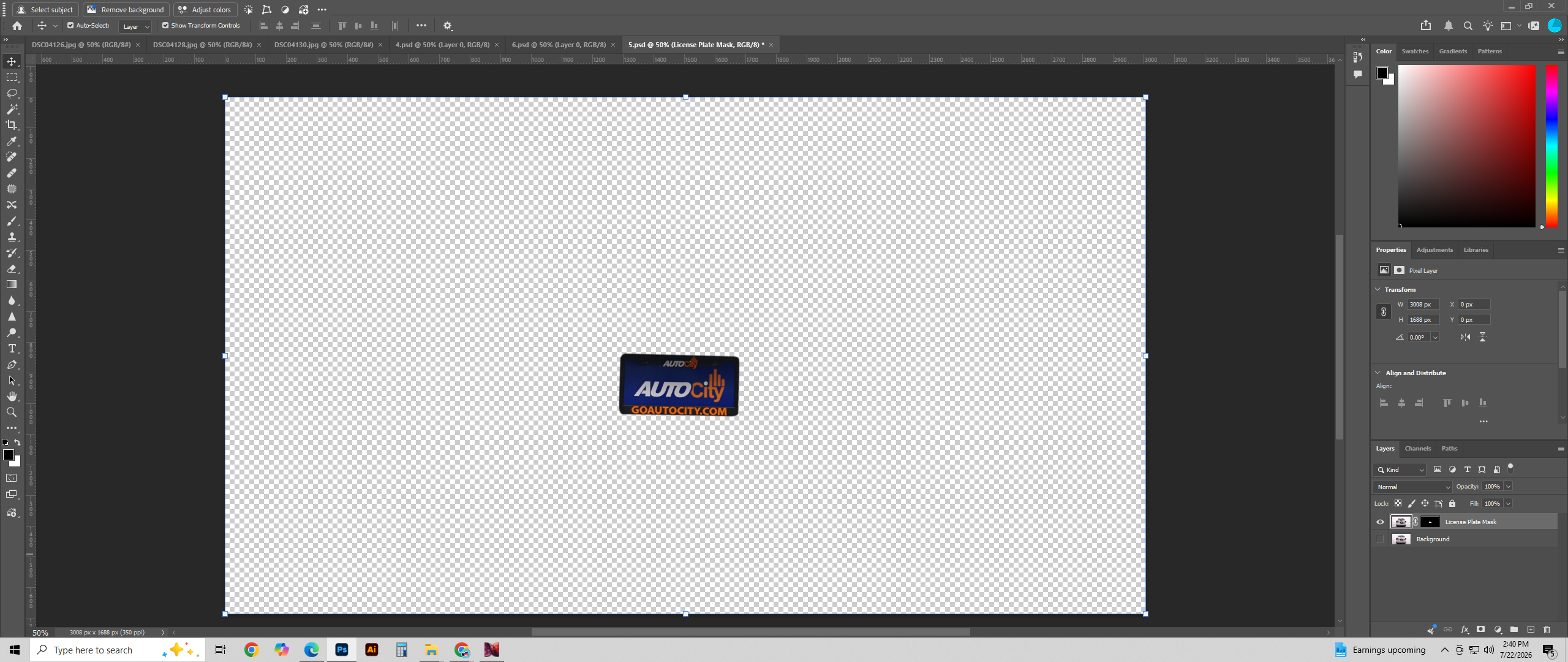Choose the Horizontal Type tool
The width and height of the screenshot is (1568, 662).
pos(12,348)
